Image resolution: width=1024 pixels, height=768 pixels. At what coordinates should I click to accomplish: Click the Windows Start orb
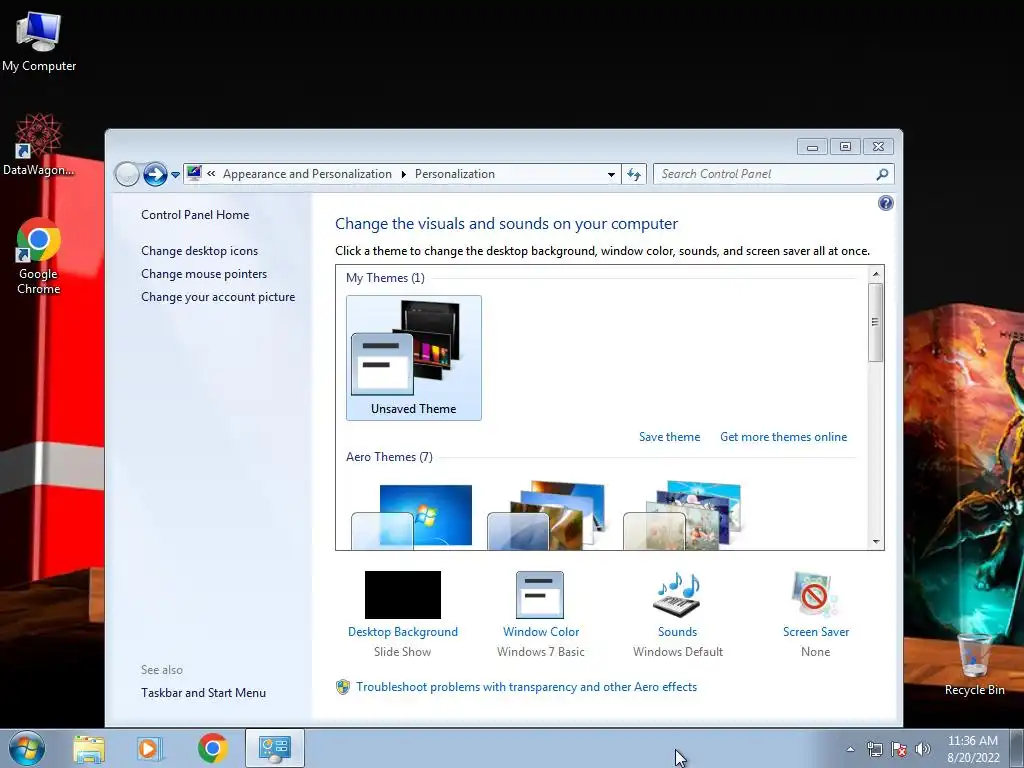tap(27, 748)
